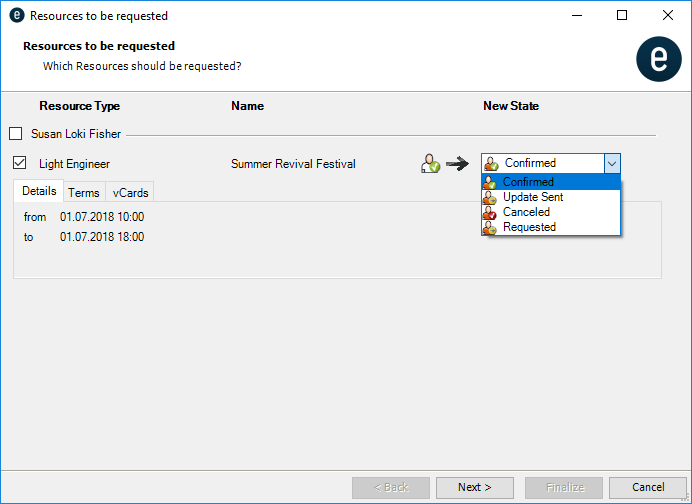The width and height of the screenshot is (692, 504).
Task: Pick Requested from the state options
Action: (x=529, y=227)
